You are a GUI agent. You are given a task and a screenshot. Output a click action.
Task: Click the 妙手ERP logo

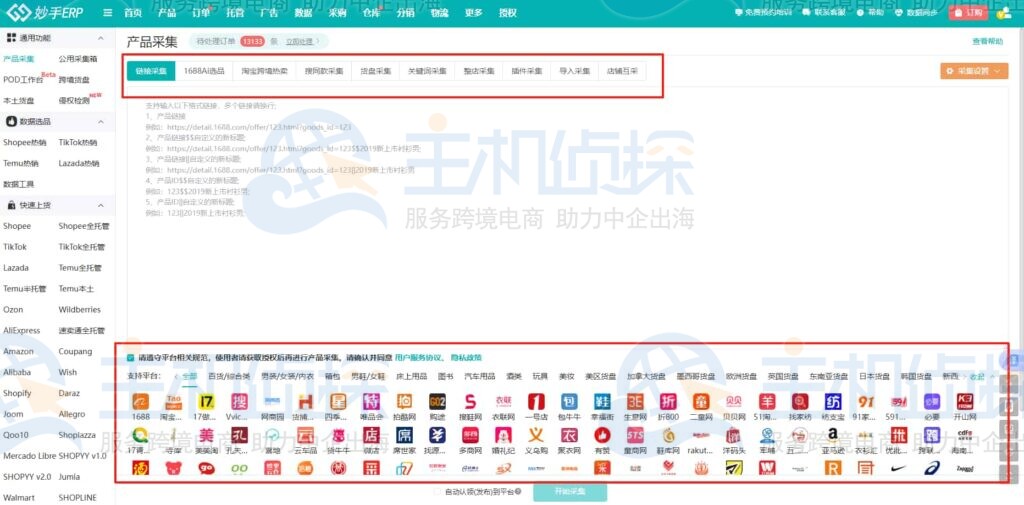pos(44,12)
